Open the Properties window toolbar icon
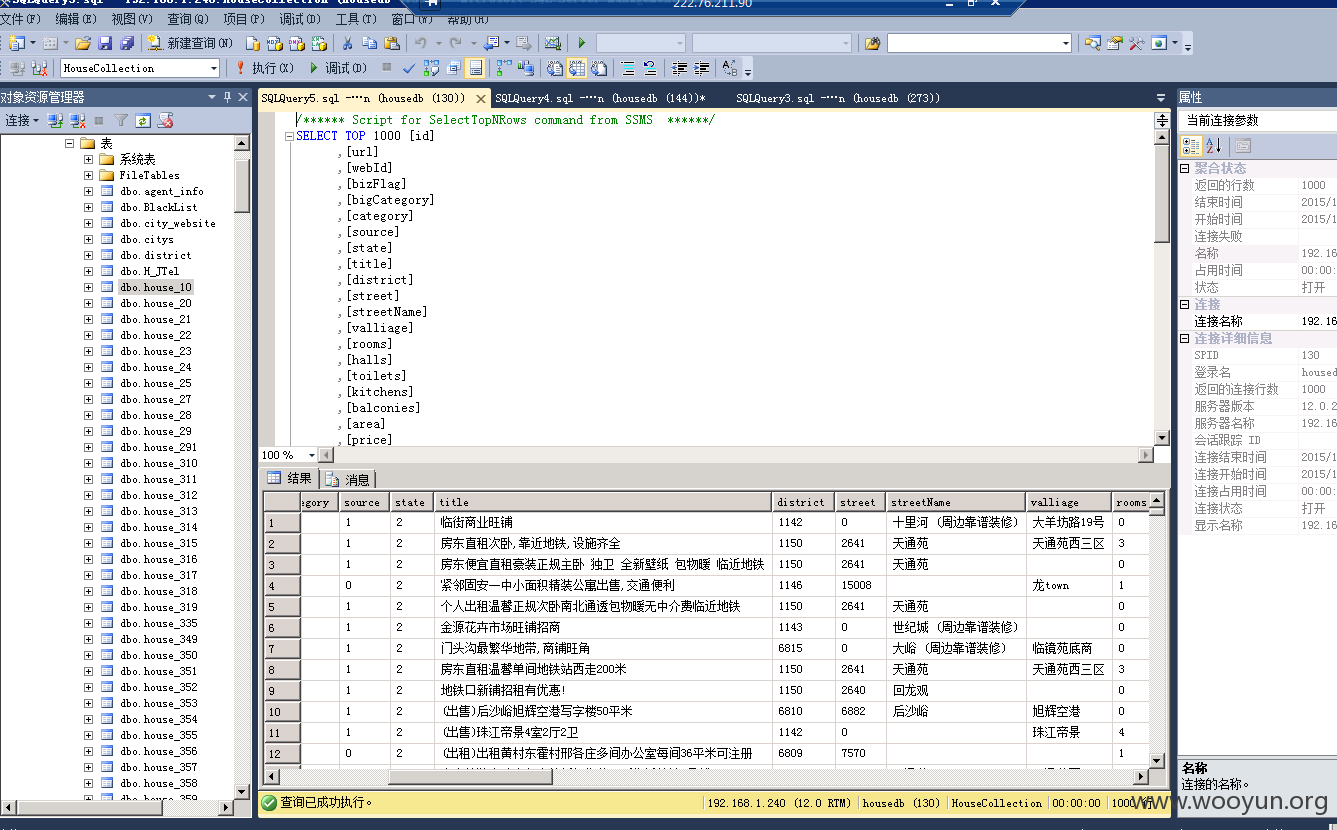The width and height of the screenshot is (1337, 830). (1115, 43)
